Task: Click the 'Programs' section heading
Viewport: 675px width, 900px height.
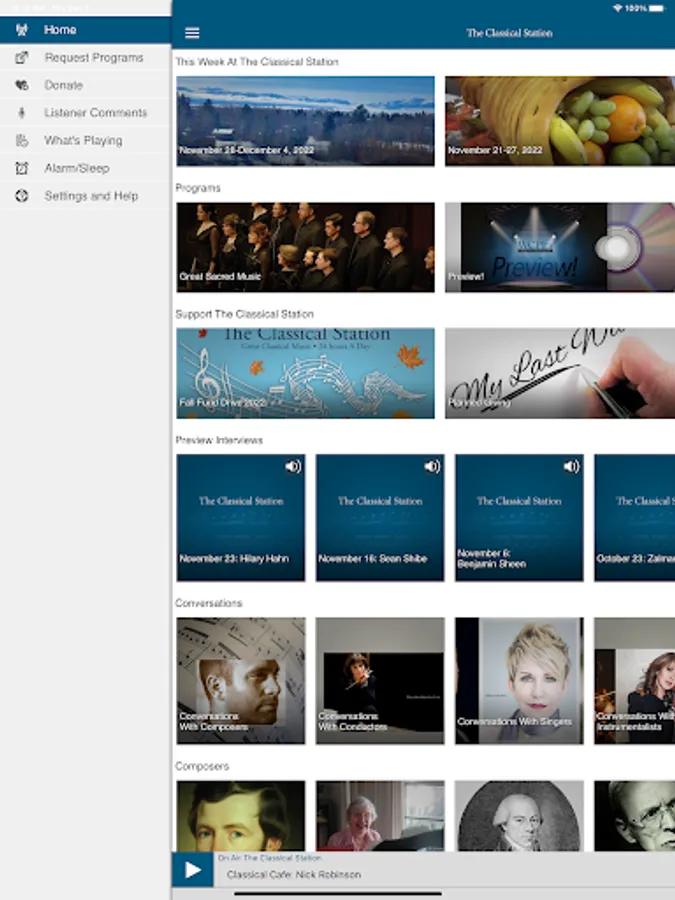Action: tap(198, 188)
